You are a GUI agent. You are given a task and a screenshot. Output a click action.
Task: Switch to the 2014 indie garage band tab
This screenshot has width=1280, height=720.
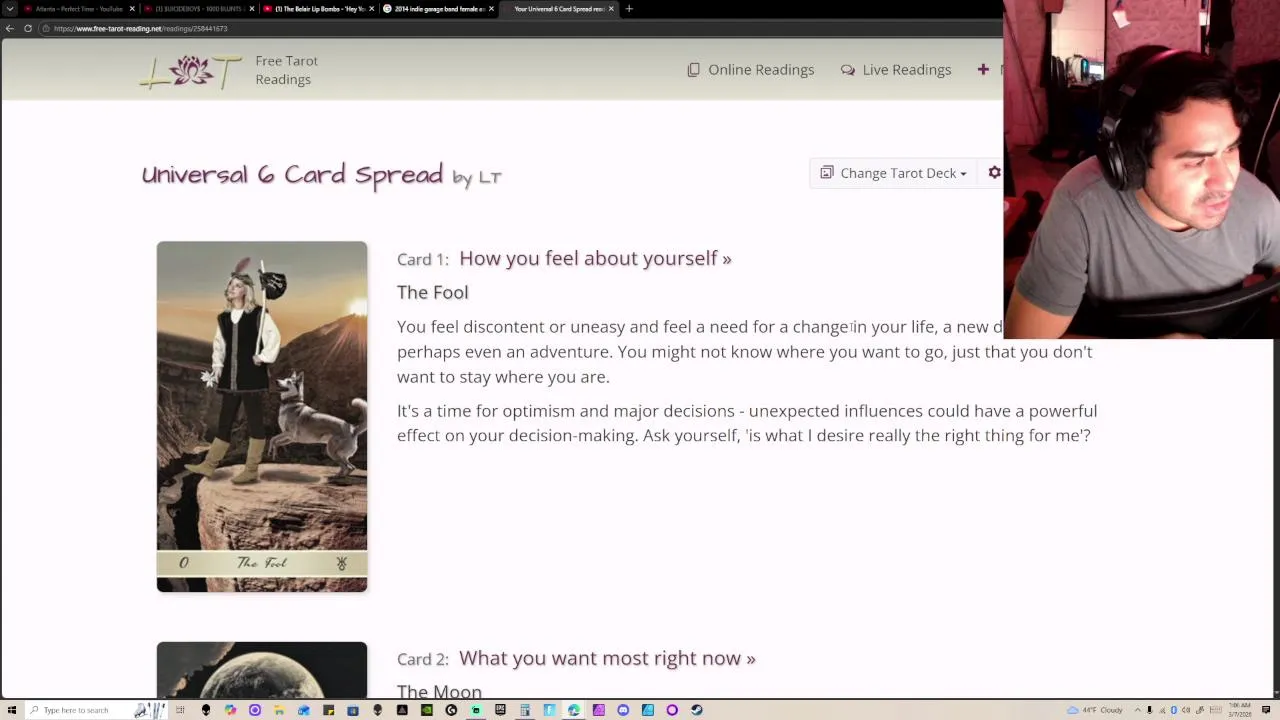coord(437,9)
